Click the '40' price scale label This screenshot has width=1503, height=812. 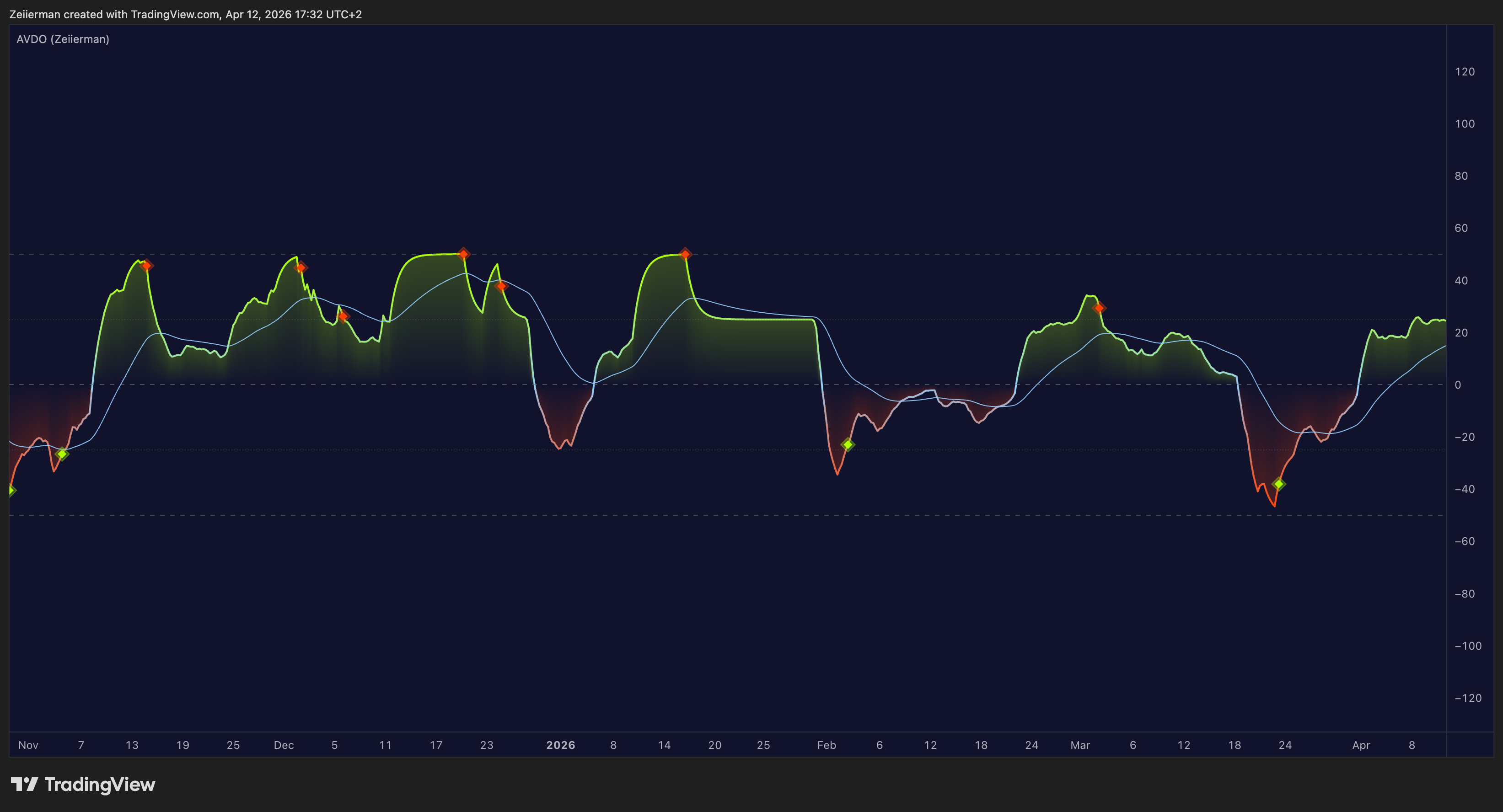1461,281
